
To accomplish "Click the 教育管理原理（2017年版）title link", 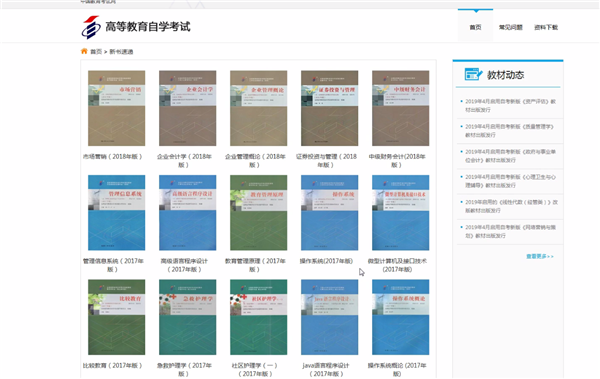I will [255, 265].
